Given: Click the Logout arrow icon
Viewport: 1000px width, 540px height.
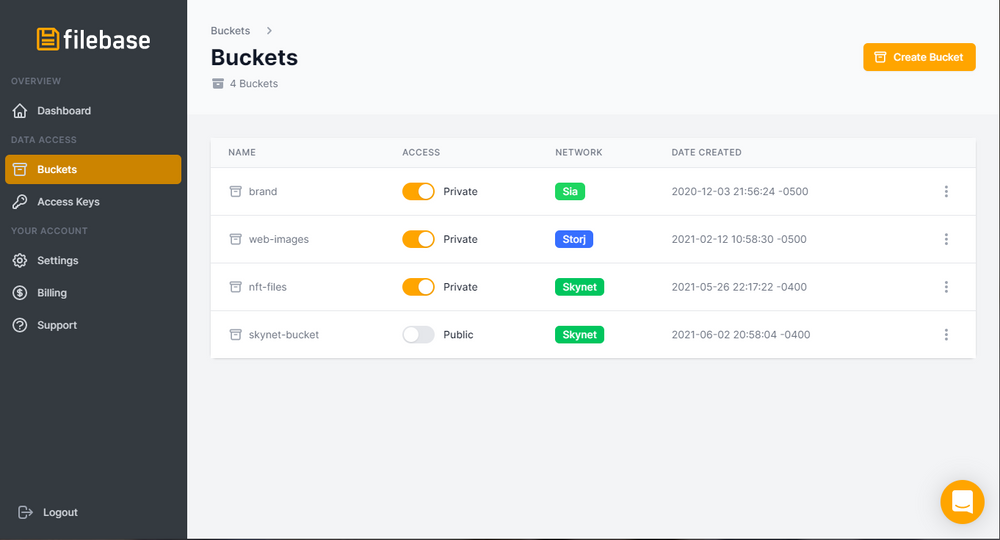Looking at the screenshot, I should [25, 513].
